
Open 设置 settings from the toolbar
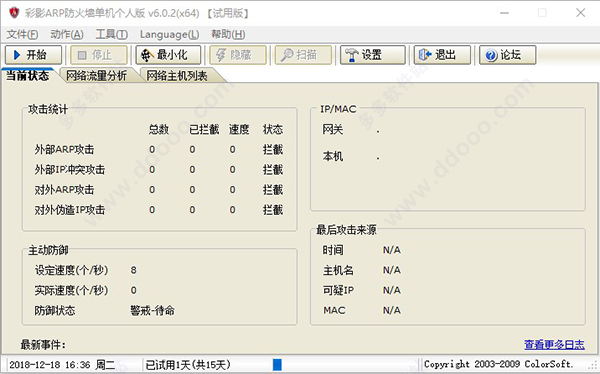coord(373,55)
